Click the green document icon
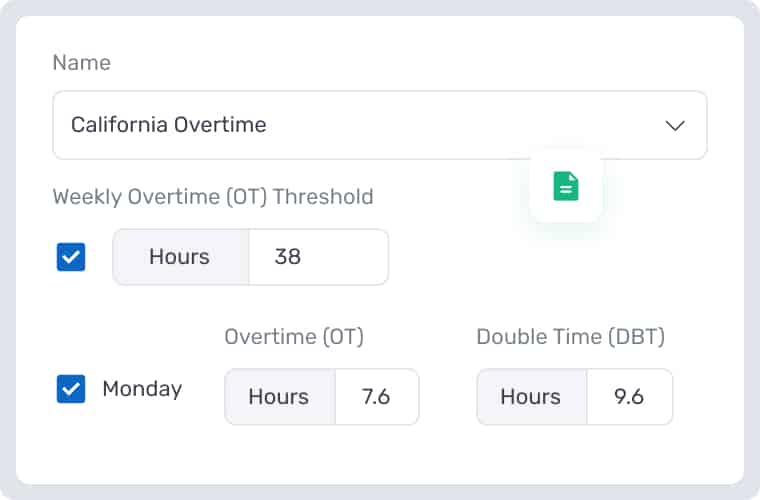The width and height of the screenshot is (760, 500). tap(566, 186)
